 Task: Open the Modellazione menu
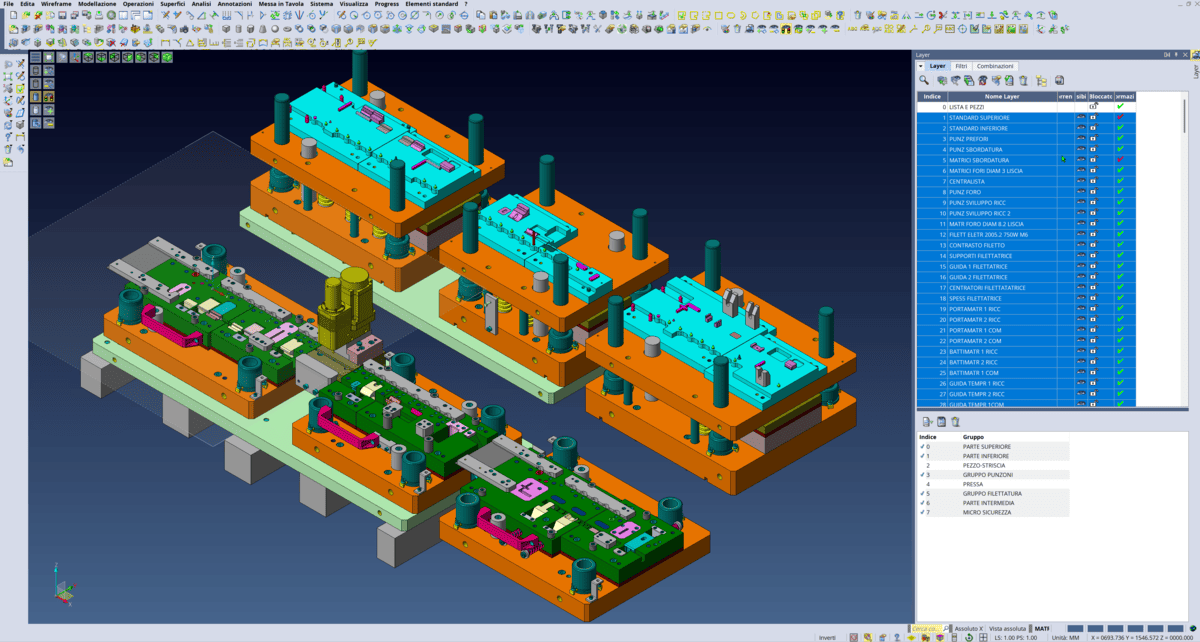pyautogui.click(x=97, y=4)
